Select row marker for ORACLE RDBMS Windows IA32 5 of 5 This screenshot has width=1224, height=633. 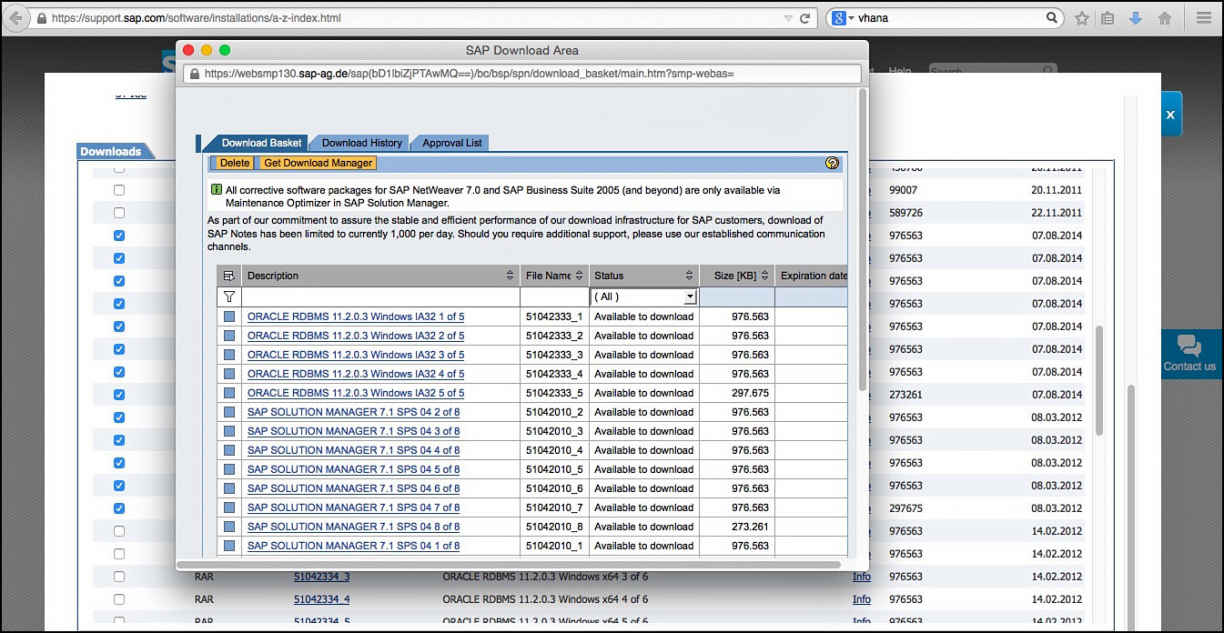pyautogui.click(x=230, y=393)
